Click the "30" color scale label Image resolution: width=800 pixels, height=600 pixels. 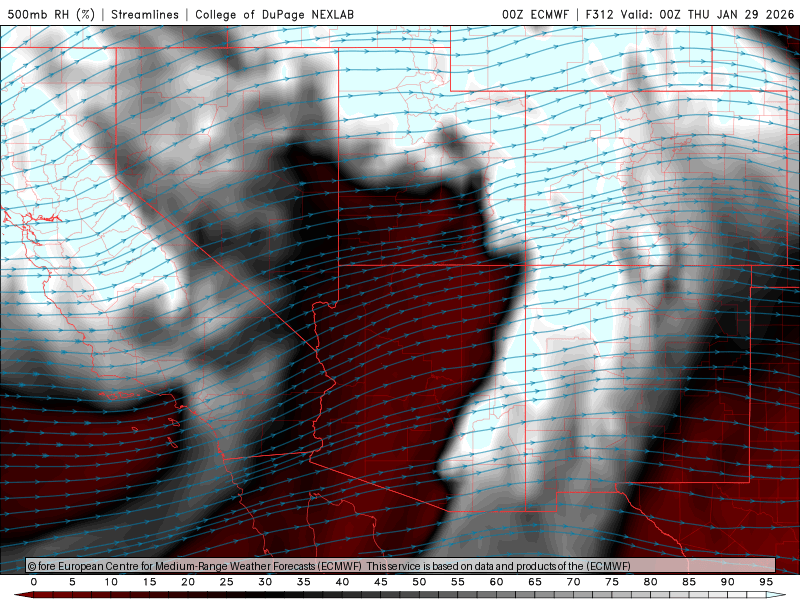pos(265,582)
